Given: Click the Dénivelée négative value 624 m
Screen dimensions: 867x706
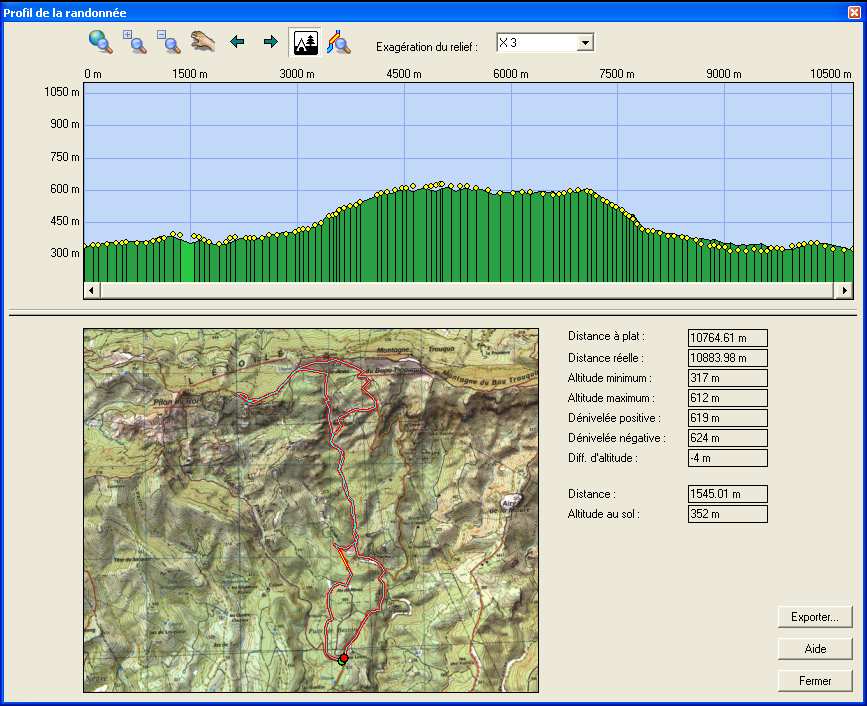Looking at the screenshot, I should pos(728,438).
